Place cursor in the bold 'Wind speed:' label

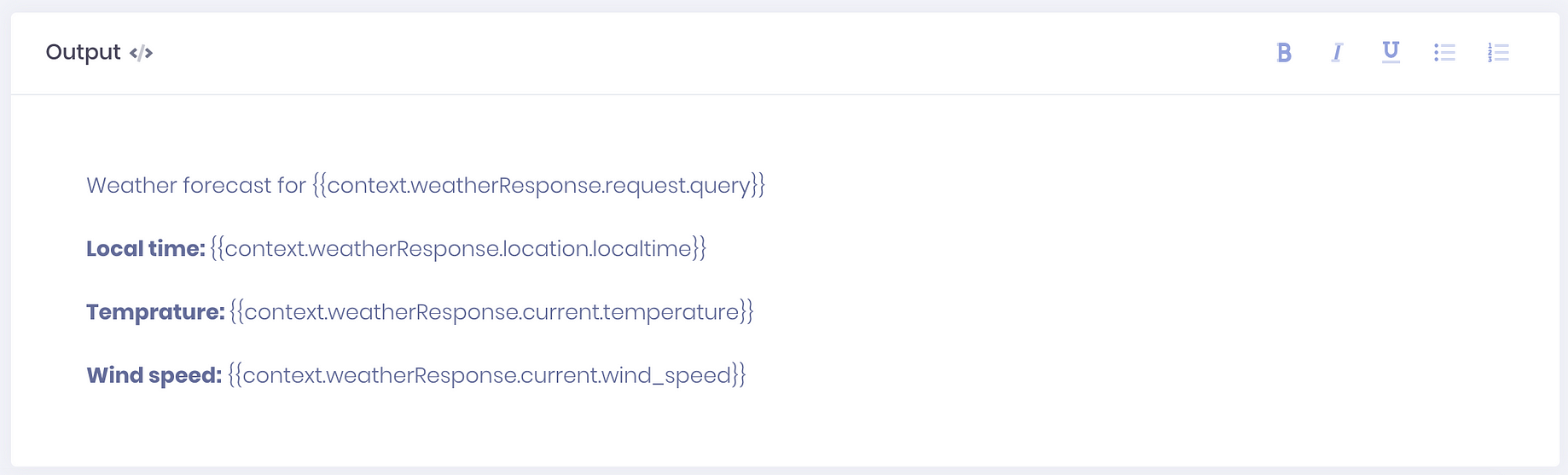154,375
